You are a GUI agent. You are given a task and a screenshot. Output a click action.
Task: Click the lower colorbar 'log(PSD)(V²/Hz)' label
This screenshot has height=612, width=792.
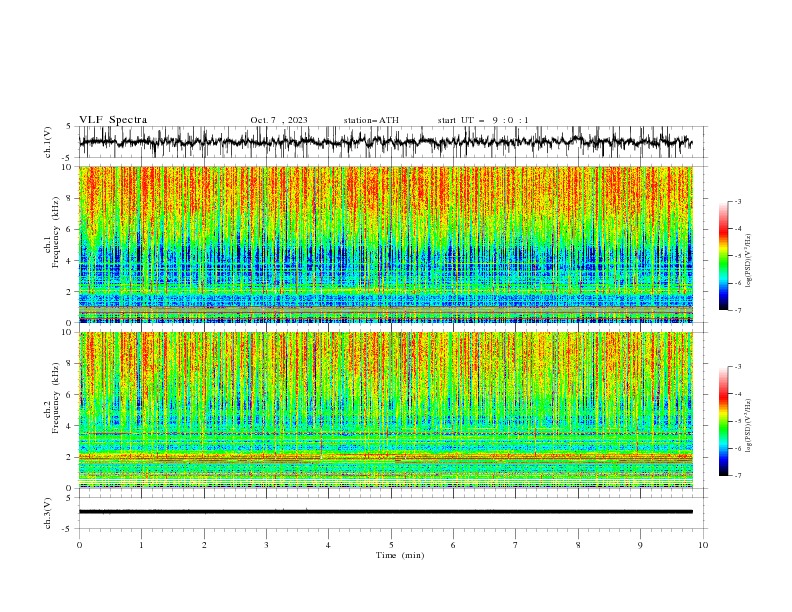click(749, 426)
